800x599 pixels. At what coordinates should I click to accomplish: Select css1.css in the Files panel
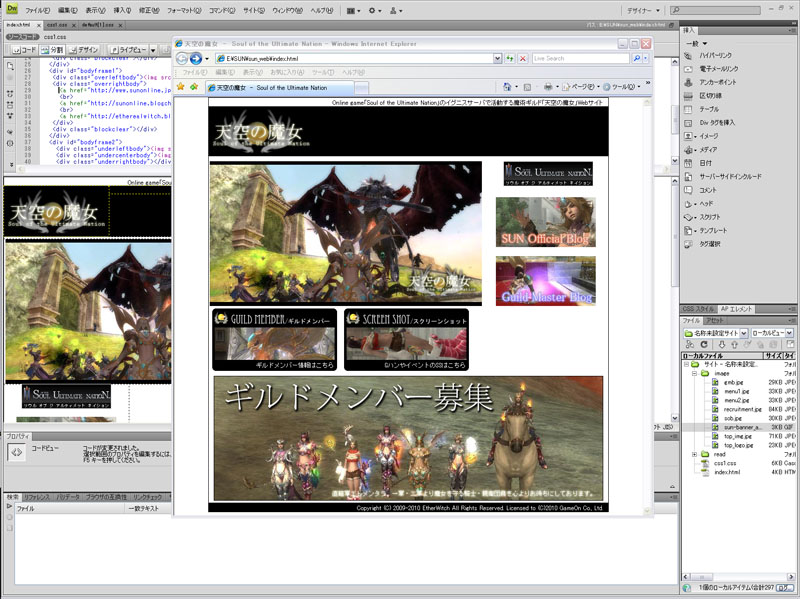tap(725, 463)
